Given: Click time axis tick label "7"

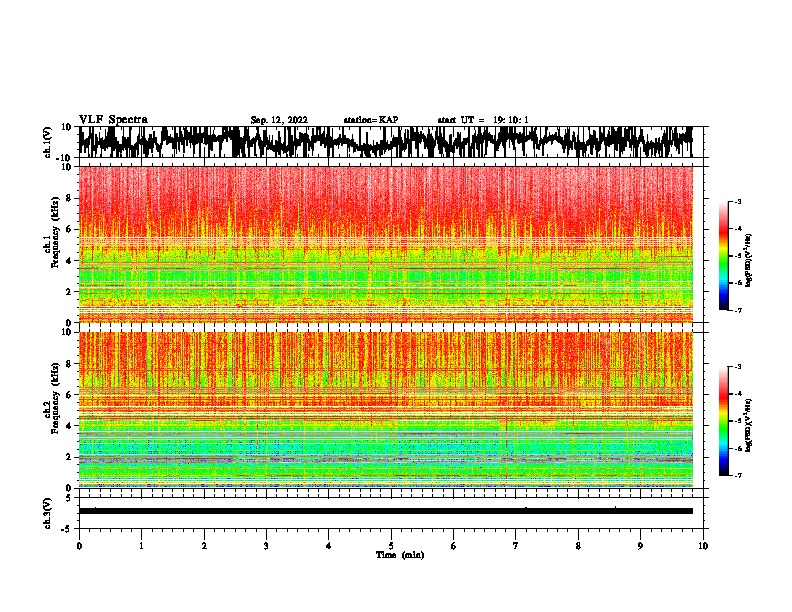Looking at the screenshot, I should pyautogui.click(x=516, y=546).
